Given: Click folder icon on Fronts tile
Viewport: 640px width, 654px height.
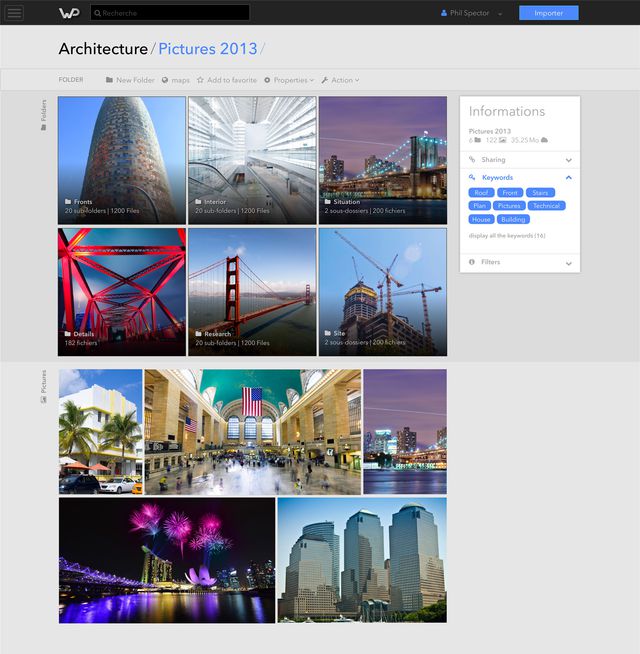Looking at the screenshot, I should point(68,202).
